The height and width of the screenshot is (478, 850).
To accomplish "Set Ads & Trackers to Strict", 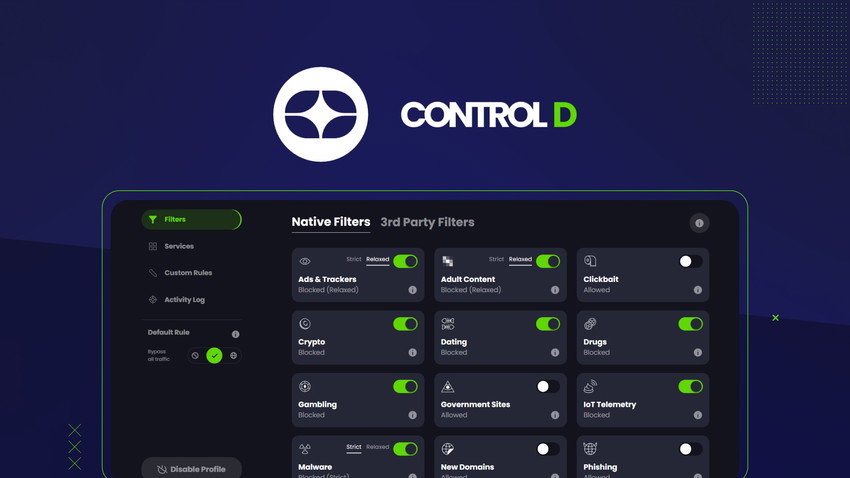I will pyautogui.click(x=353, y=259).
